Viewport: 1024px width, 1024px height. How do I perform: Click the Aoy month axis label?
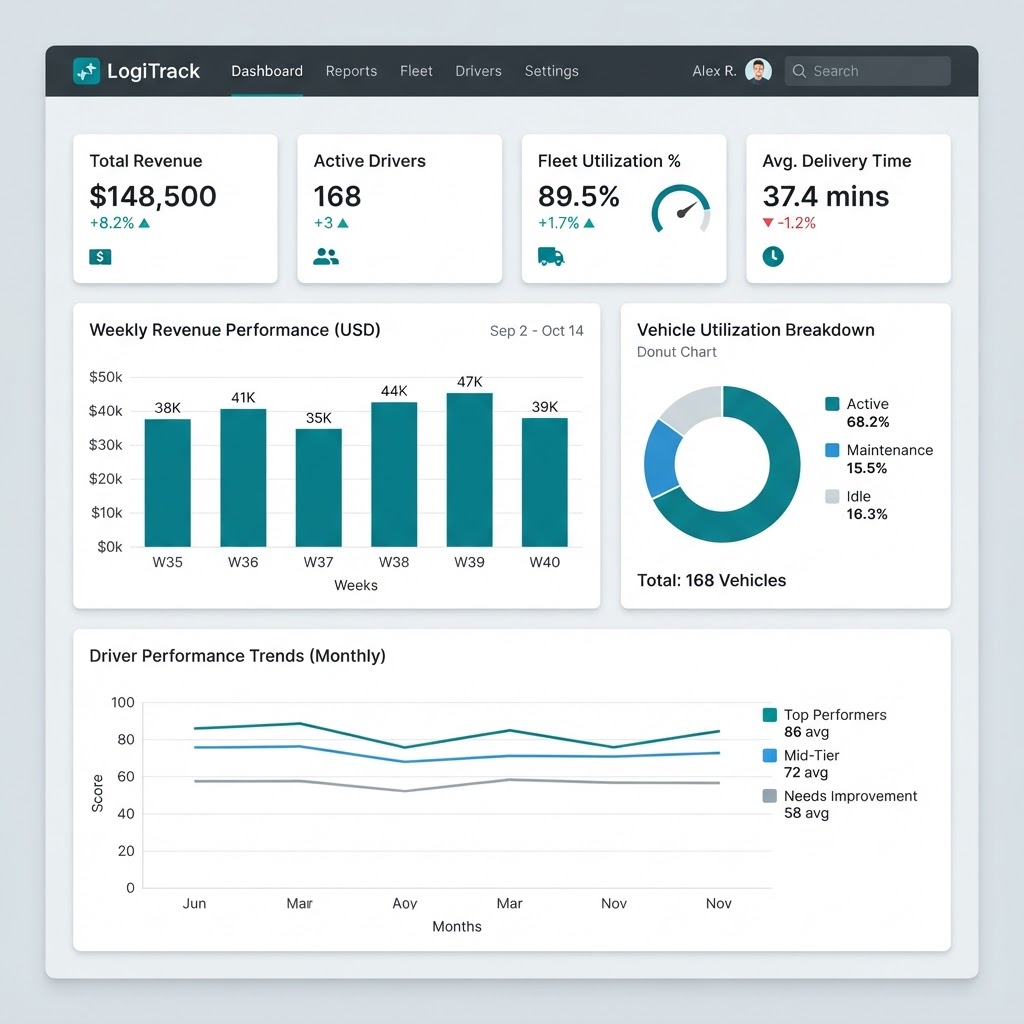pos(404,903)
